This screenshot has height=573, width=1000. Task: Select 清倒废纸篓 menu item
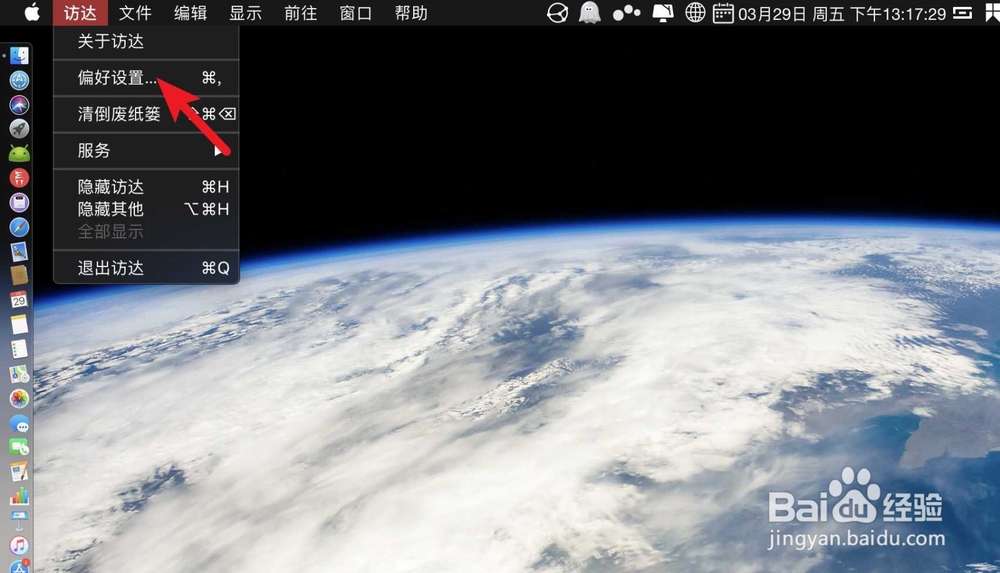tap(146, 114)
